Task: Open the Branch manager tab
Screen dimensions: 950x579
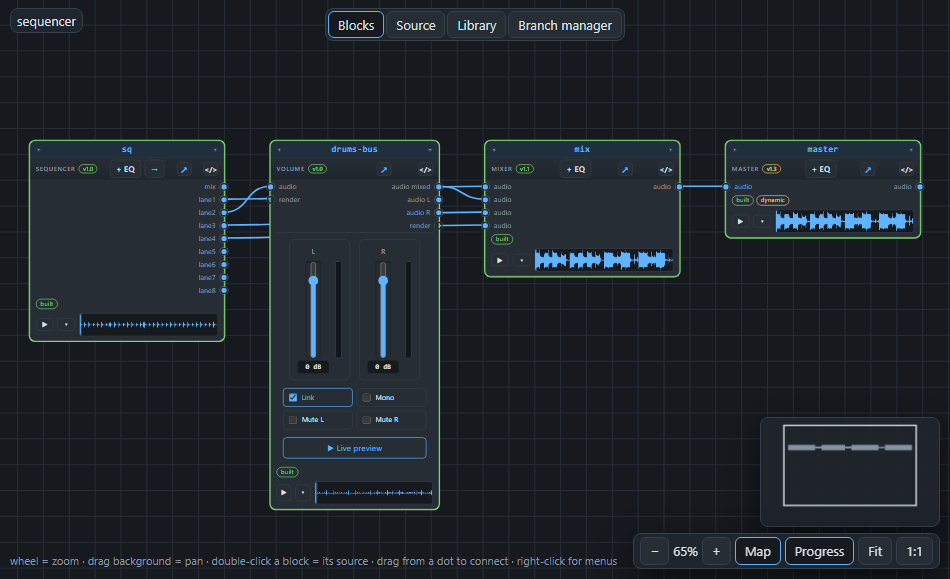Action: (565, 25)
